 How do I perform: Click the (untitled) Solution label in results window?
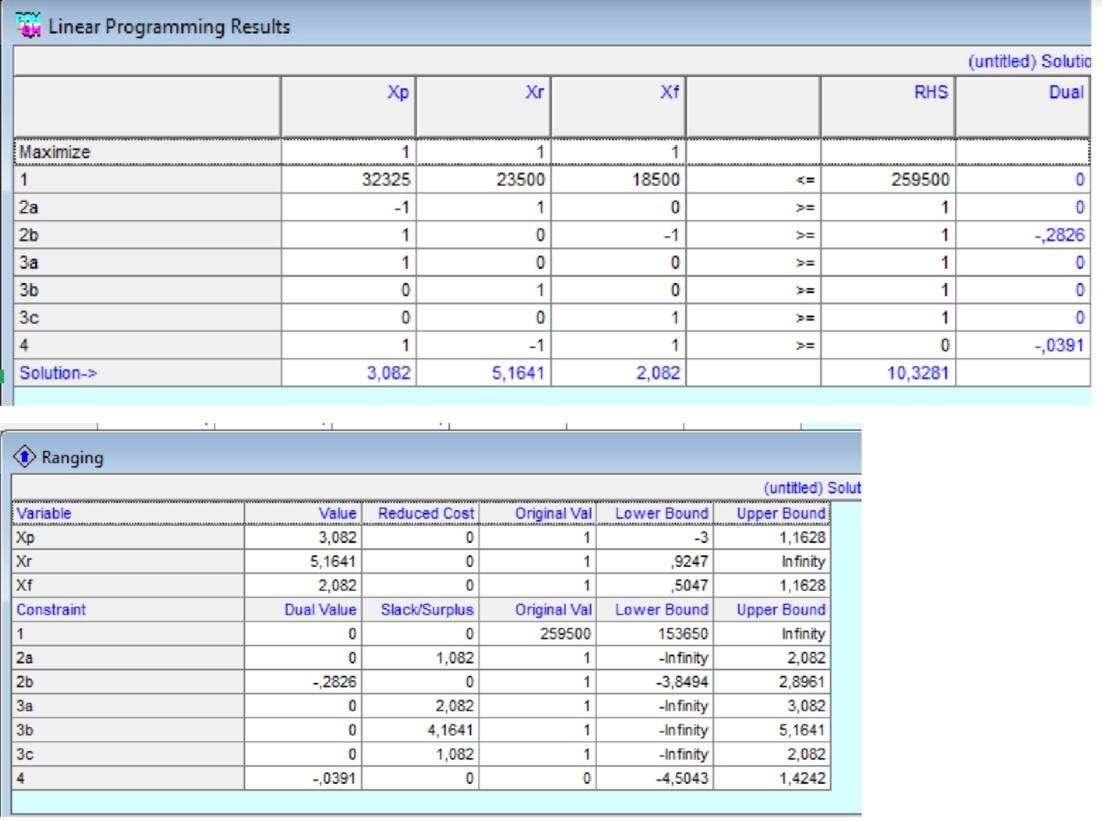(x=1029, y=61)
